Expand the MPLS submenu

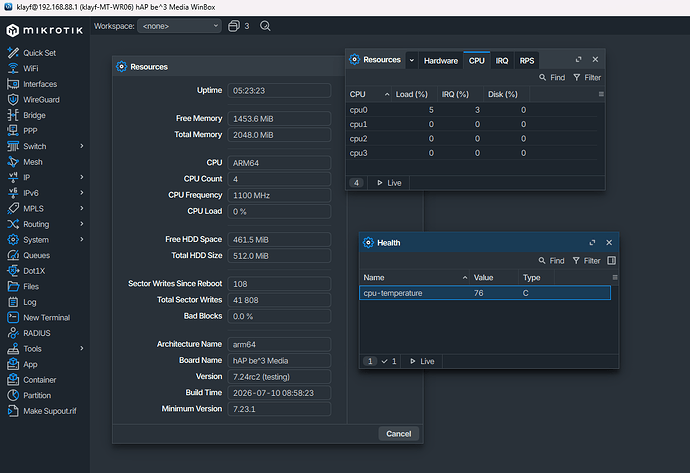pos(82,209)
